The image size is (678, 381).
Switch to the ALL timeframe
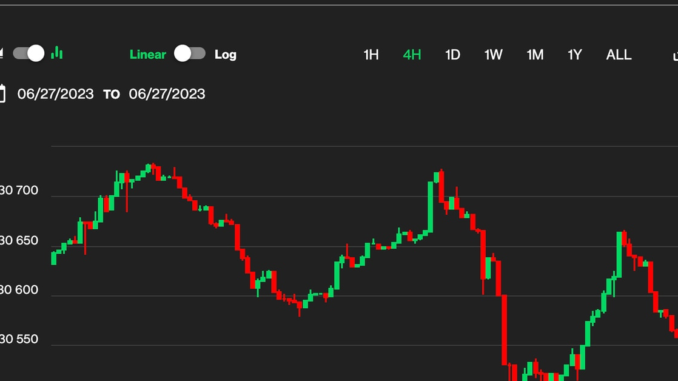click(618, 55)
